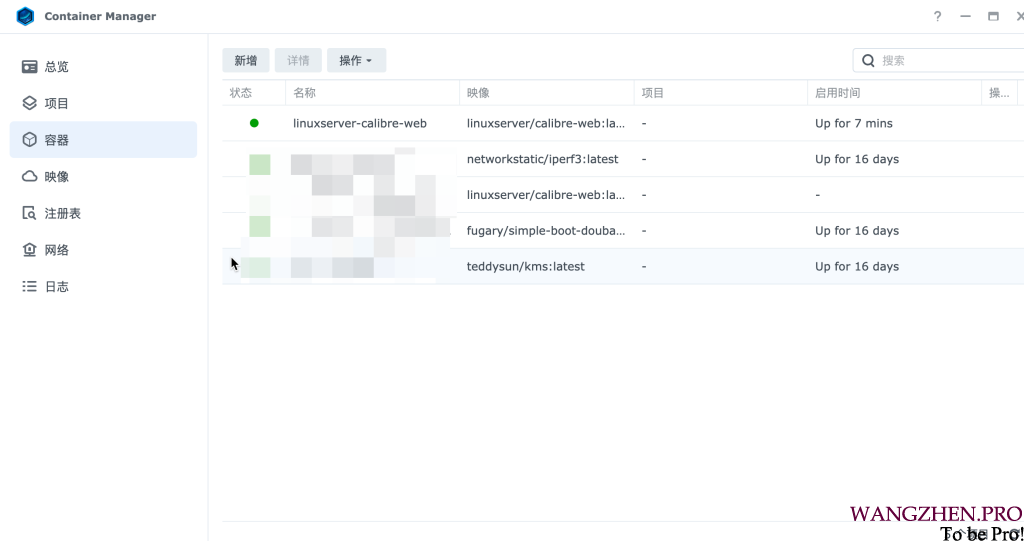Open the 映像 image cloud icon

click(30, 177)
